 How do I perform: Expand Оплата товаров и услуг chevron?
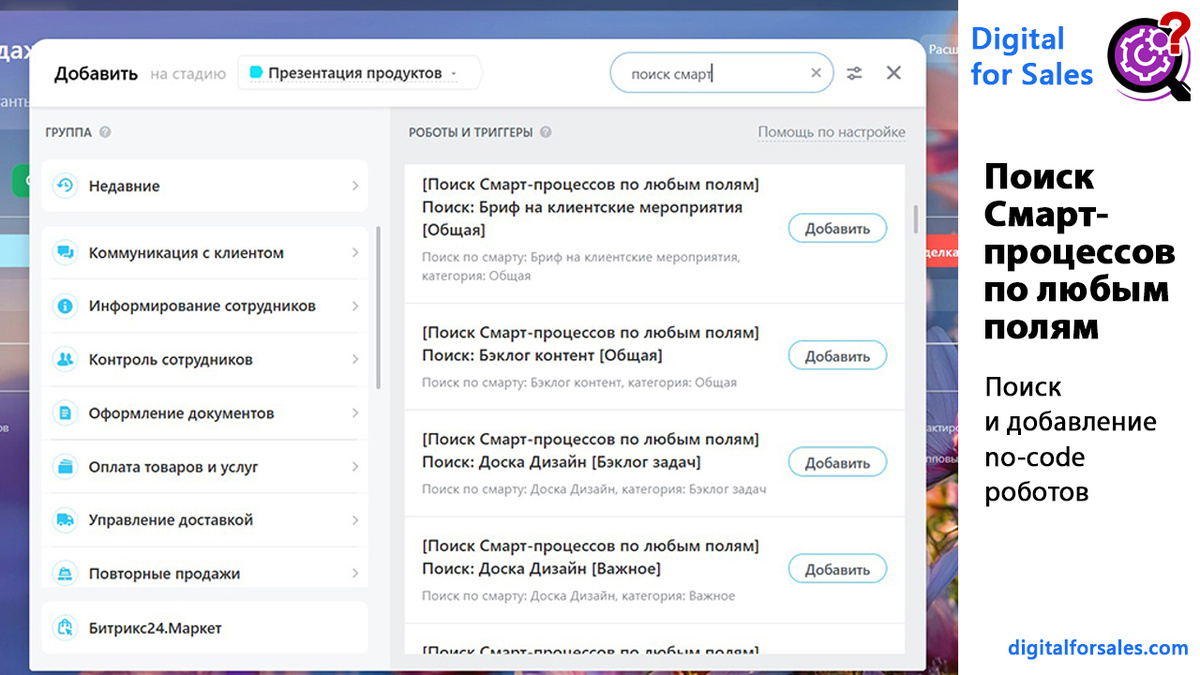pyautogui.click(x=355, y=467)
